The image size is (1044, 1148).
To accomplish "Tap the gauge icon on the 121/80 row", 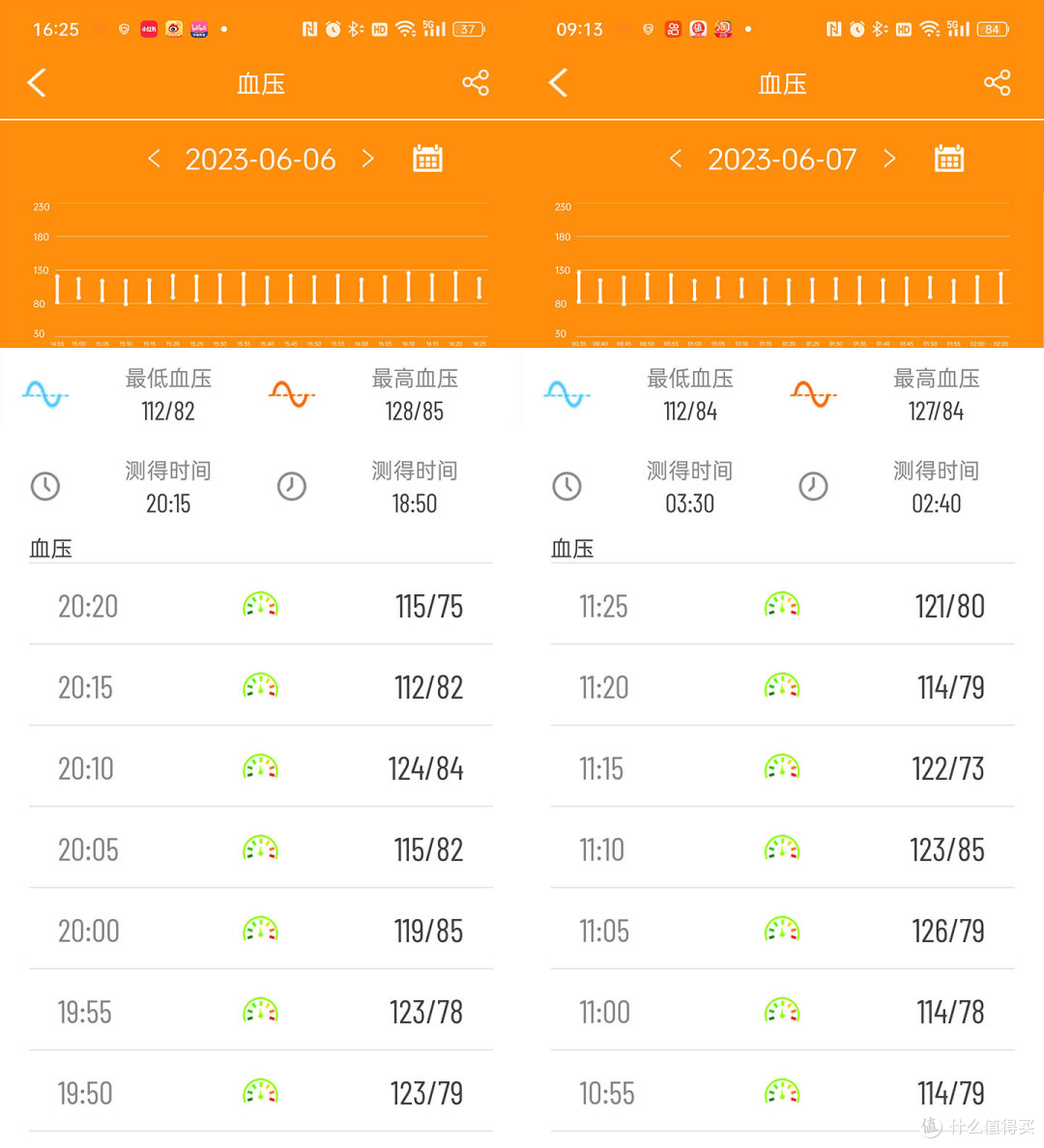I will point(781,606).
